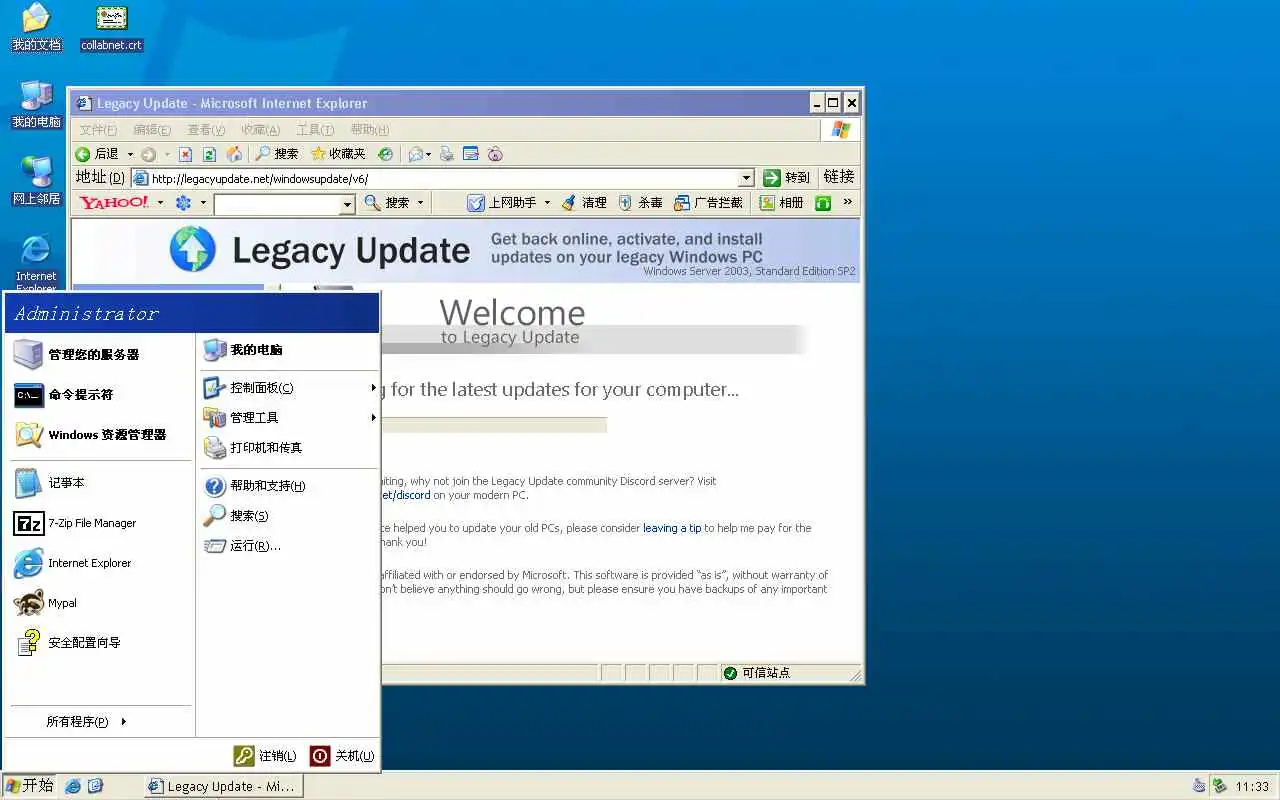Expand the Back button history dropdown arrow
The height and width of the screenshot is (800, 1280).
(130, 154)
